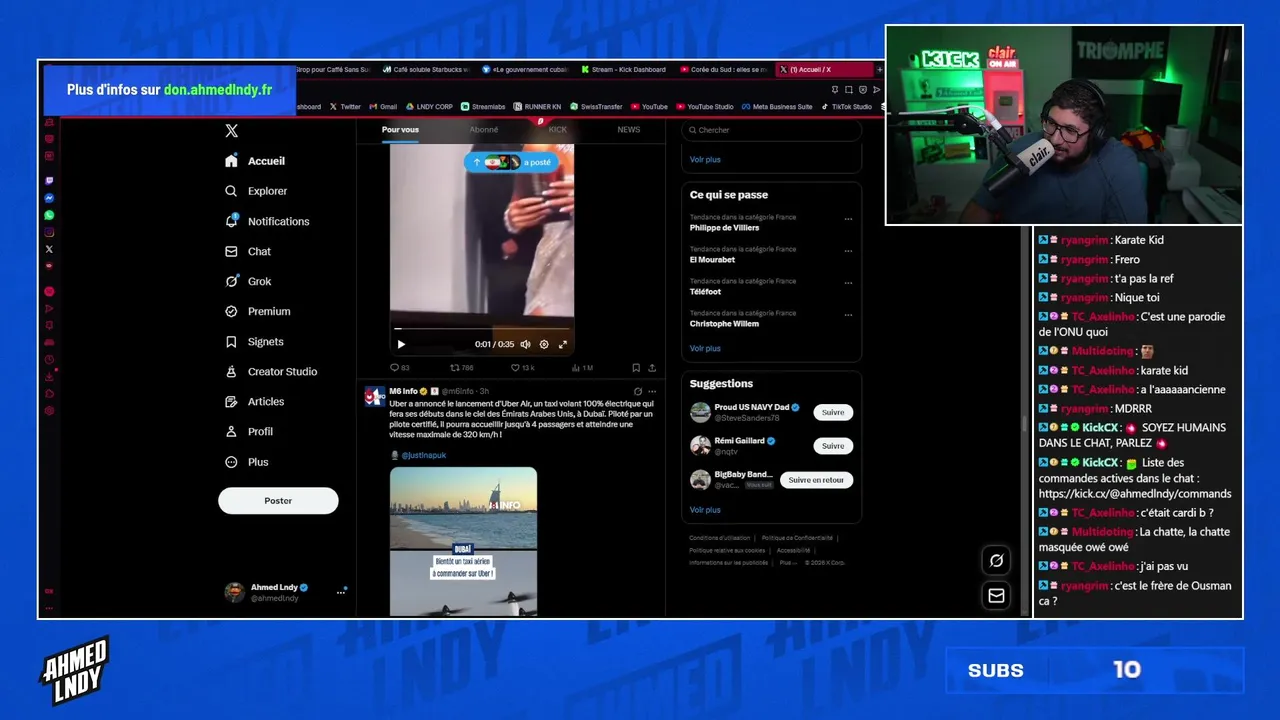Open floating Grok button at bottom right
The width and height of the screenshot is (1280, 720).
pos(996,561)
